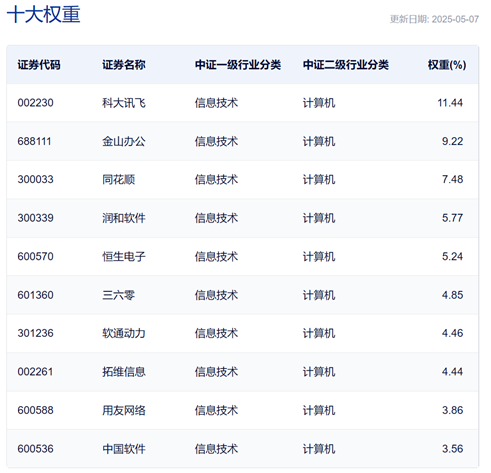Select the 拓维信息 security name
491x473 pixels.
point(124,372)
